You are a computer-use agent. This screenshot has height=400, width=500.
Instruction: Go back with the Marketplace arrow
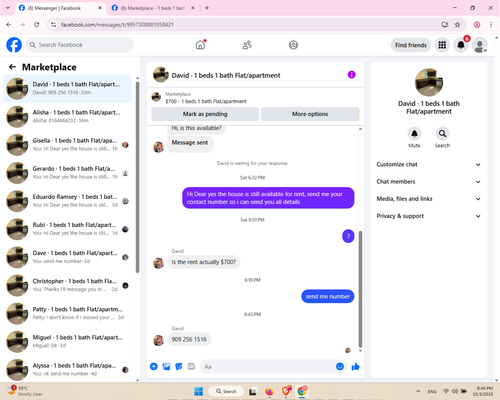(12, 67)
